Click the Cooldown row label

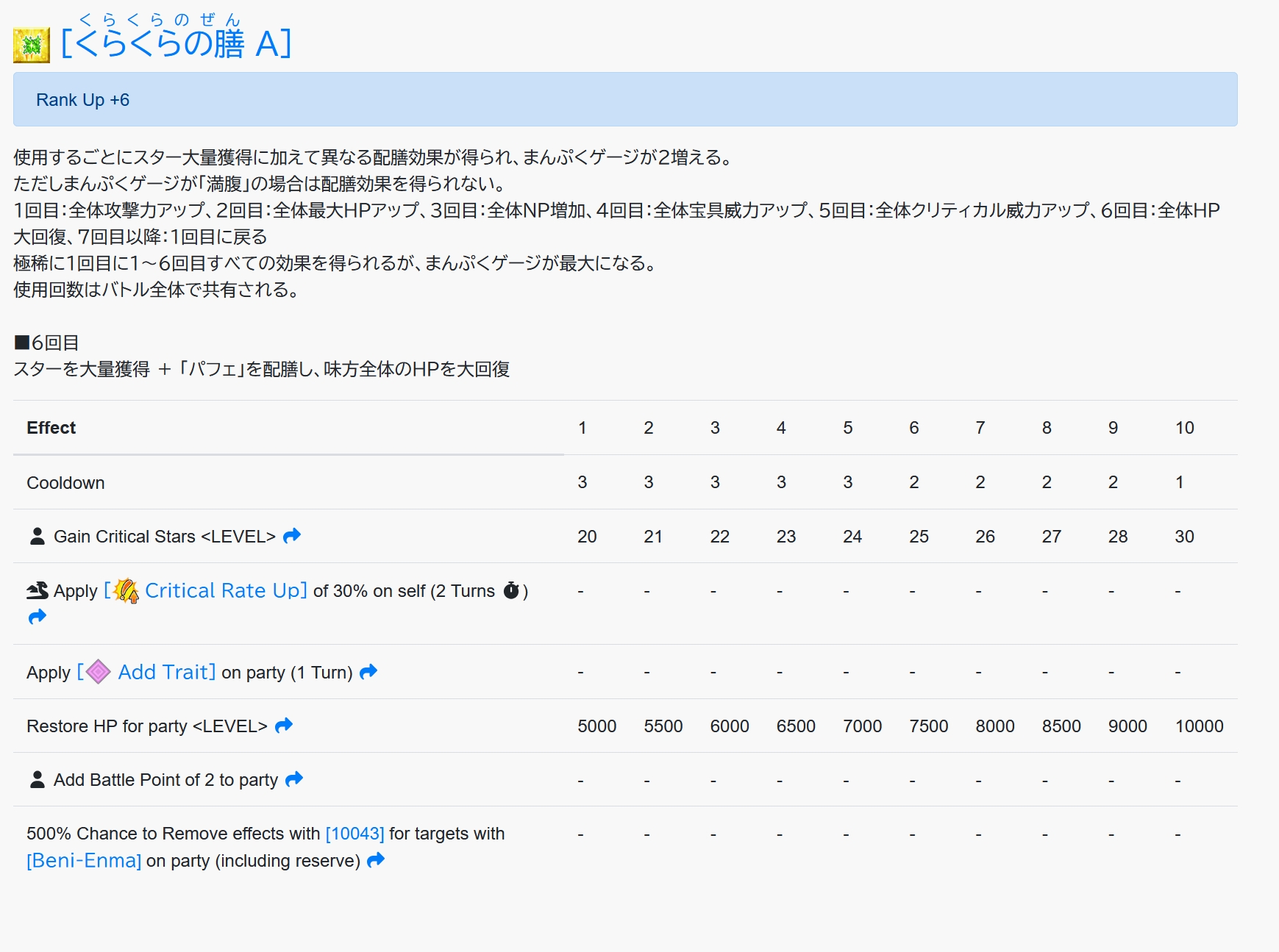point(65,482)
